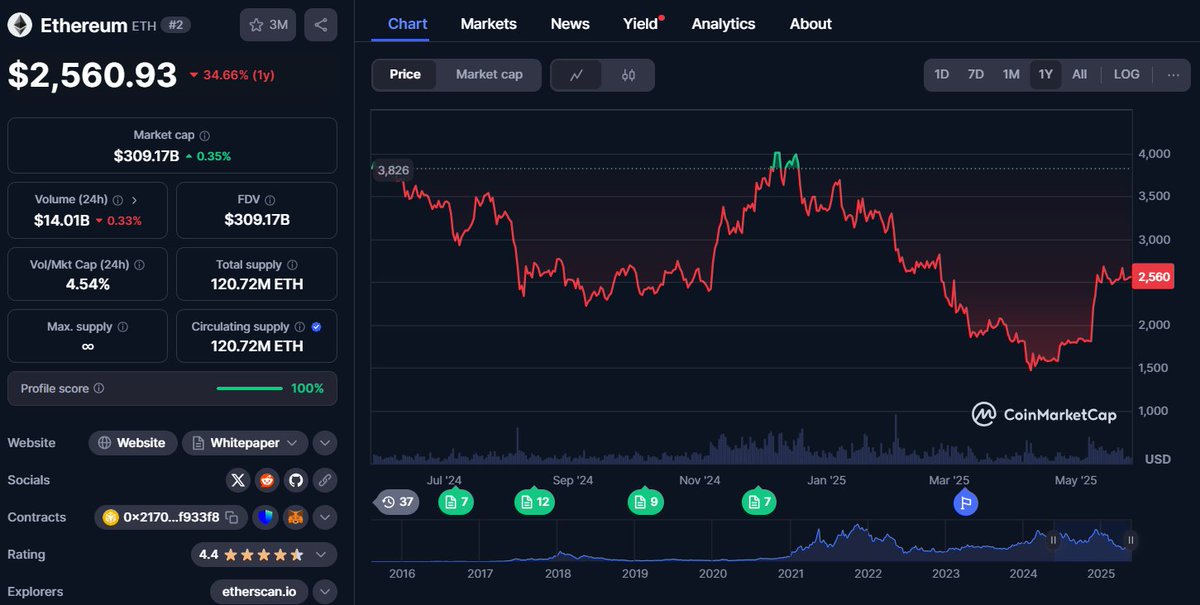Open the Markets tab
1200x605 pixels.
tap(489, 23)
